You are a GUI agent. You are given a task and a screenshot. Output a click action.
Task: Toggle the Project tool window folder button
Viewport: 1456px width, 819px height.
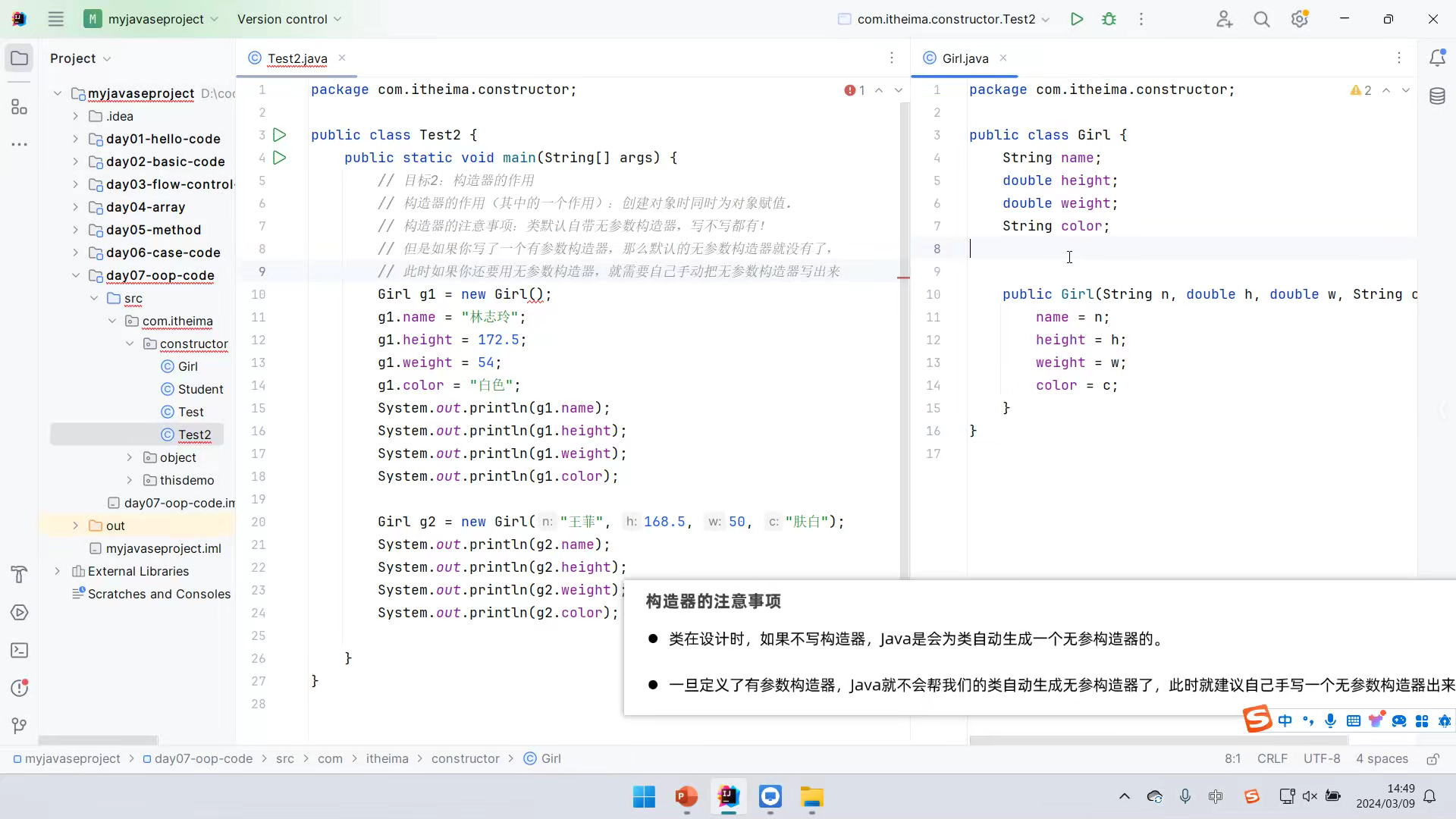pyautogui.click(x=20, y=58)
